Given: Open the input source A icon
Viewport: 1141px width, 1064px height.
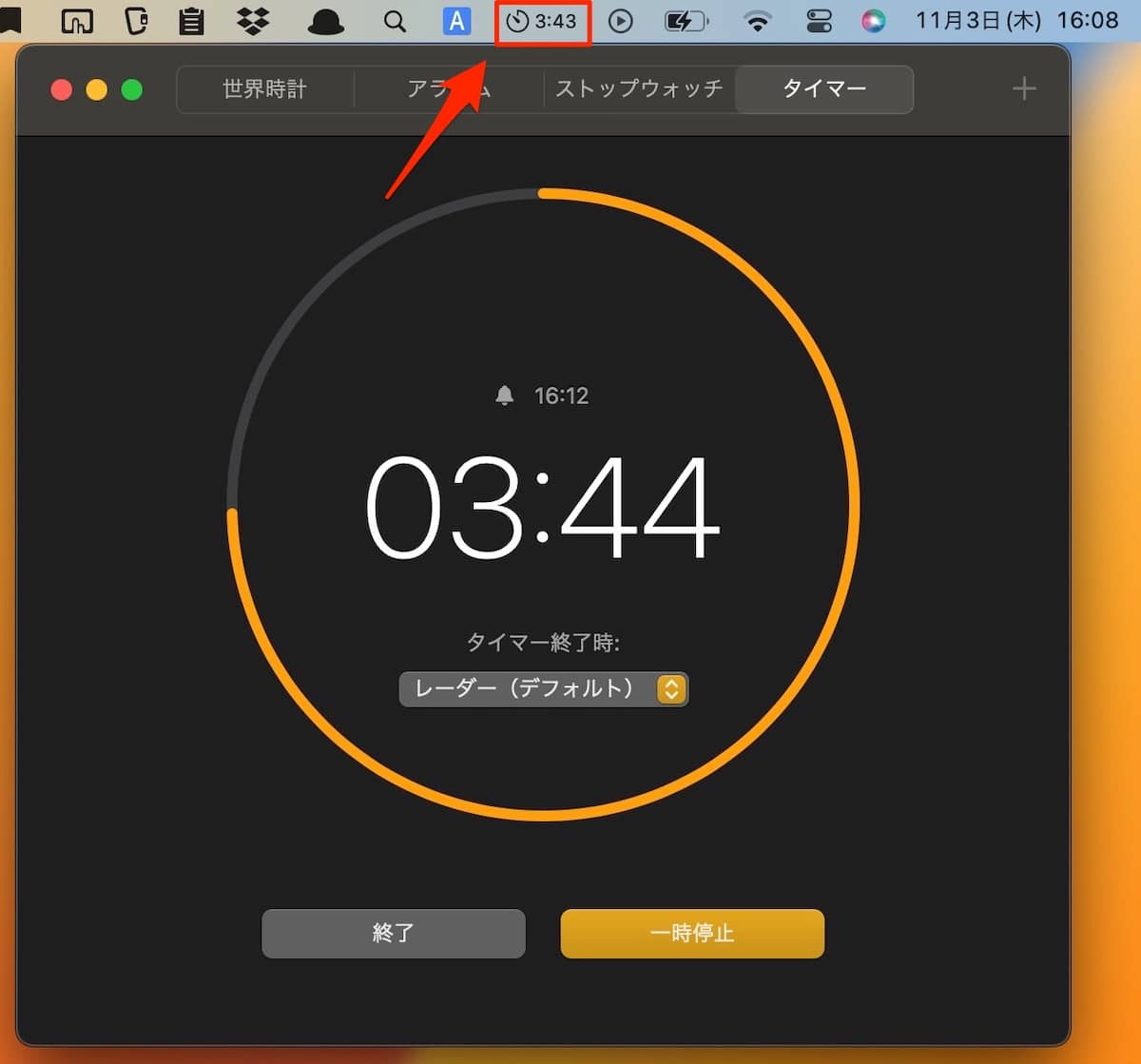Looking at the screenshot, I should (x=457, y=21).
